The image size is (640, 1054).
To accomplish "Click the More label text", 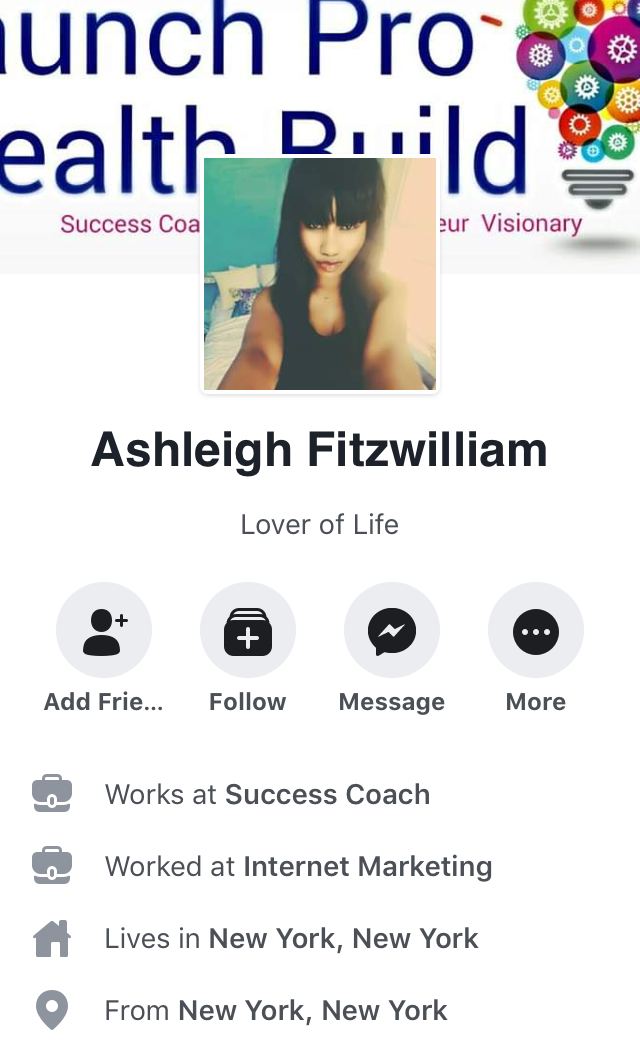I will pyautogui.click(x=536, y=702).
